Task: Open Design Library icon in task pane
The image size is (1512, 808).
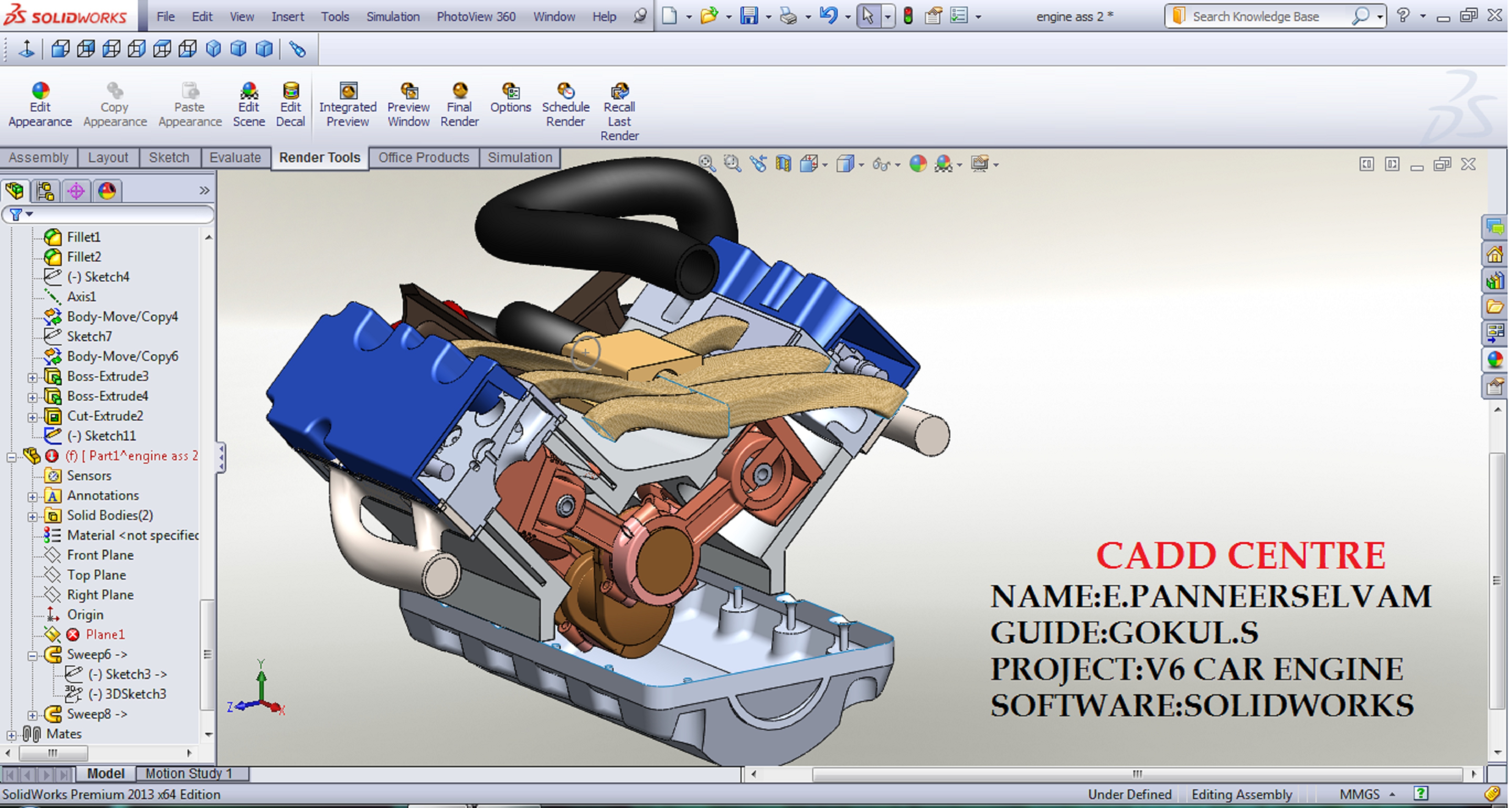Action: (x=1494, y=281)
